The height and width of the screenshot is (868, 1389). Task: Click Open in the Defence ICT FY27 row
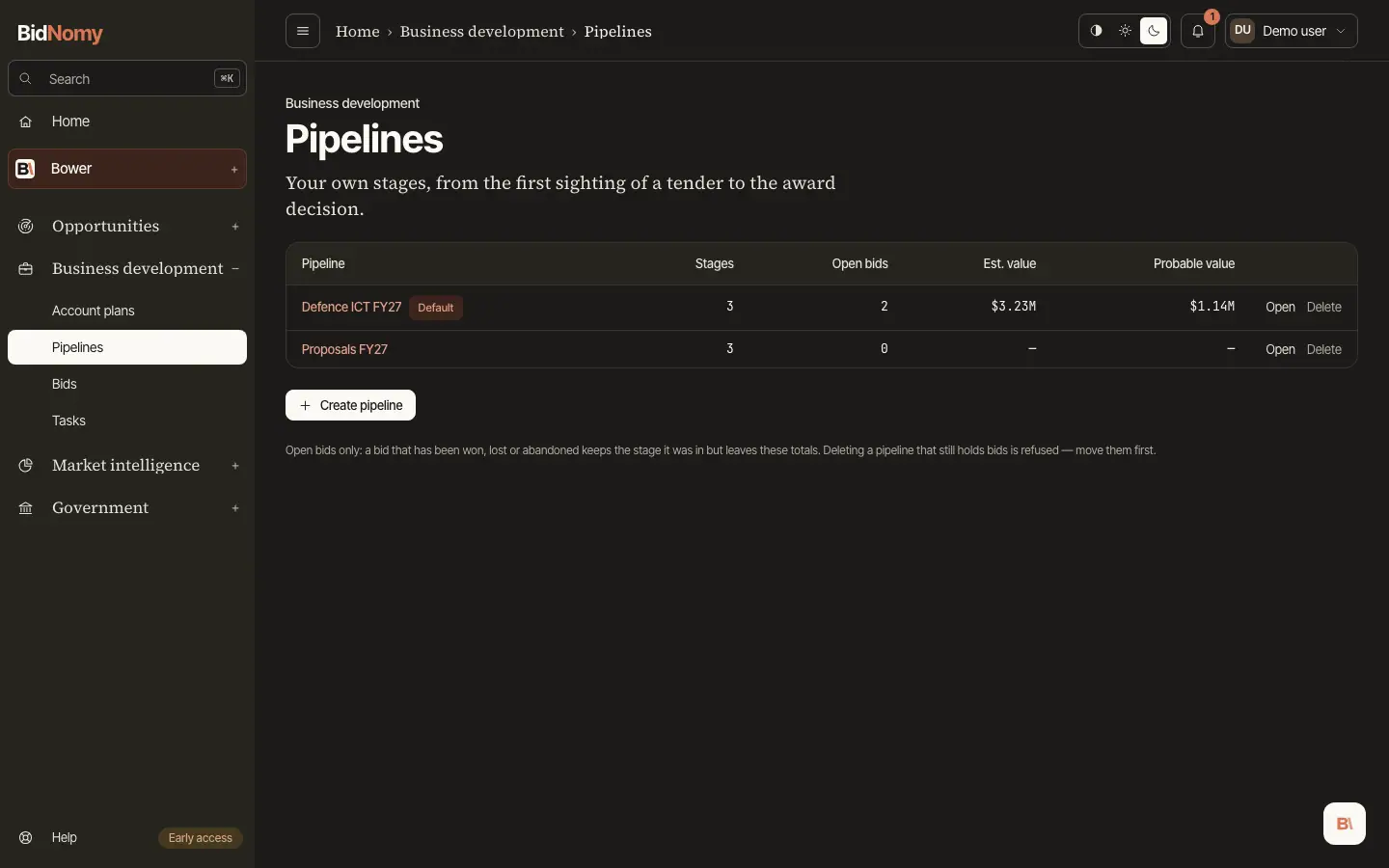point(1280,307)
